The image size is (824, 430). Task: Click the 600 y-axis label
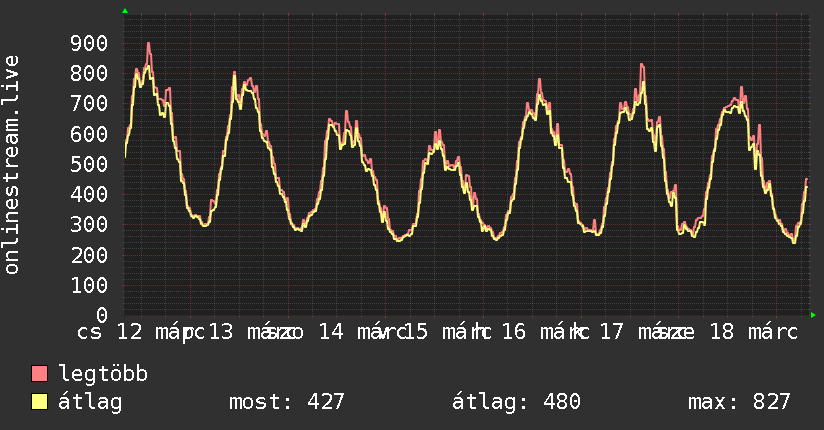[89, 134]
